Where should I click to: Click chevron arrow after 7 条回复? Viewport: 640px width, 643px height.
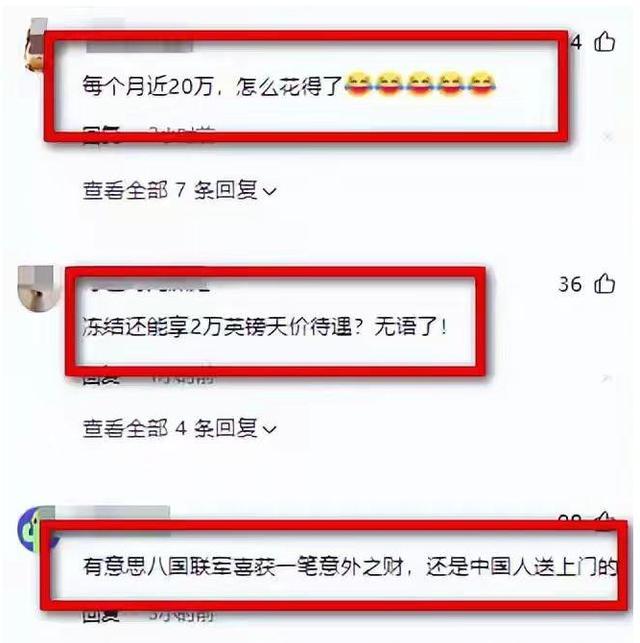click(269, 192)
